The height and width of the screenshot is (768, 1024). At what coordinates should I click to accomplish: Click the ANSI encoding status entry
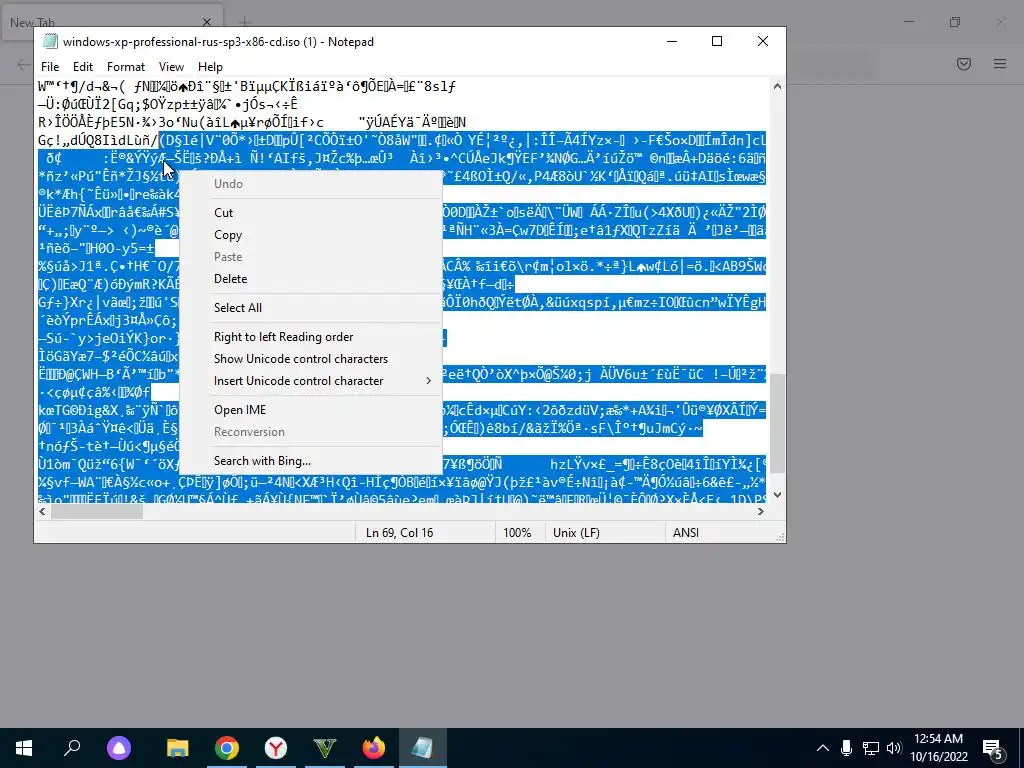click(686, 532)
